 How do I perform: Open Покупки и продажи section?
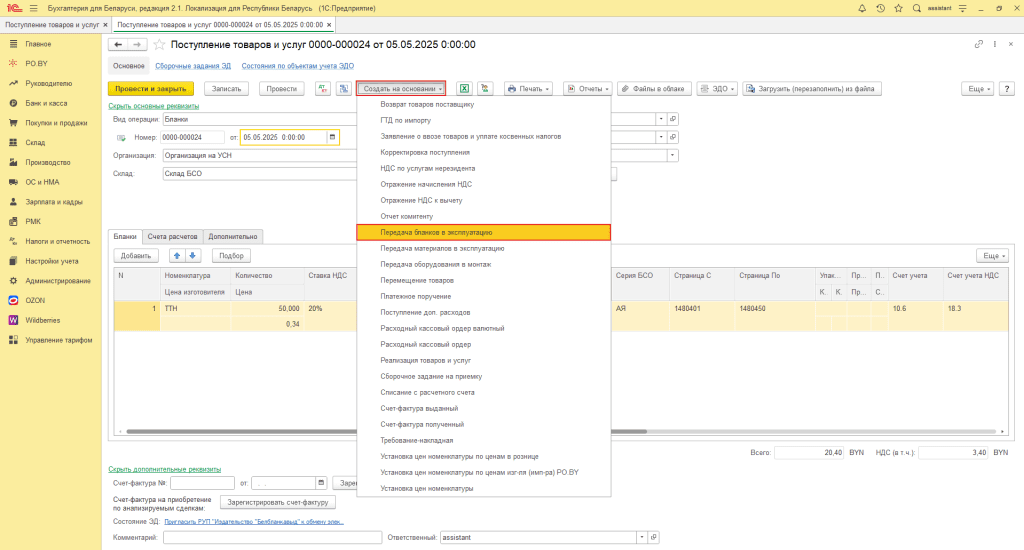[56, 123]
